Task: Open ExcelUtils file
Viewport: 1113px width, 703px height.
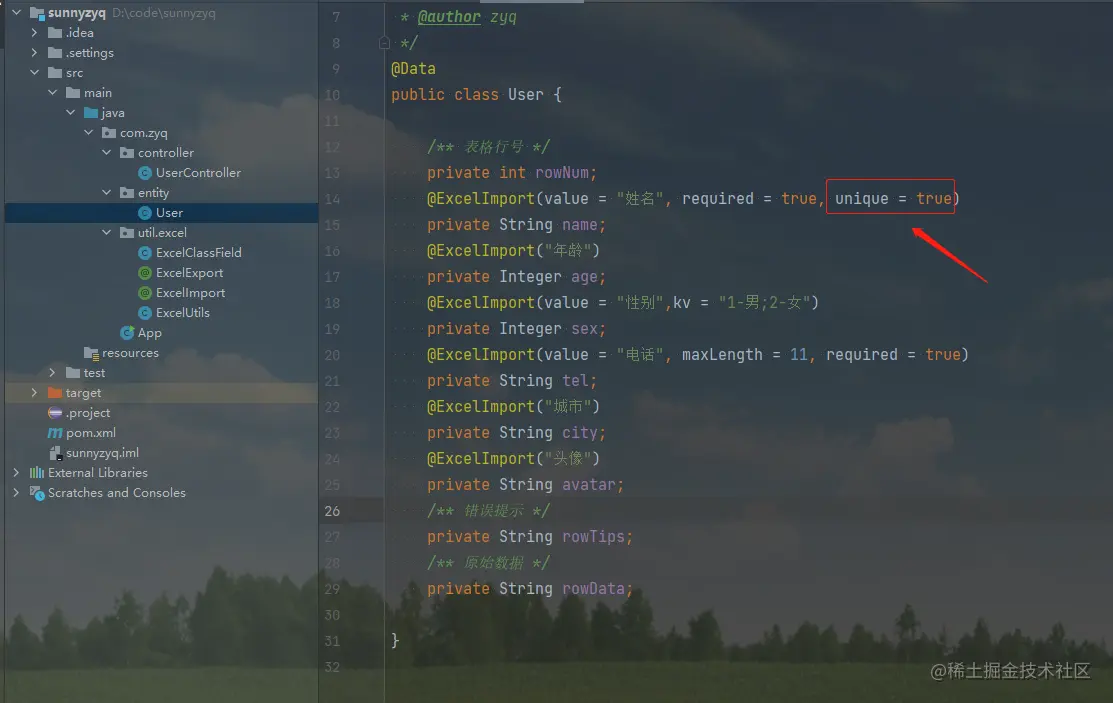Action: (x=182, y=312)
